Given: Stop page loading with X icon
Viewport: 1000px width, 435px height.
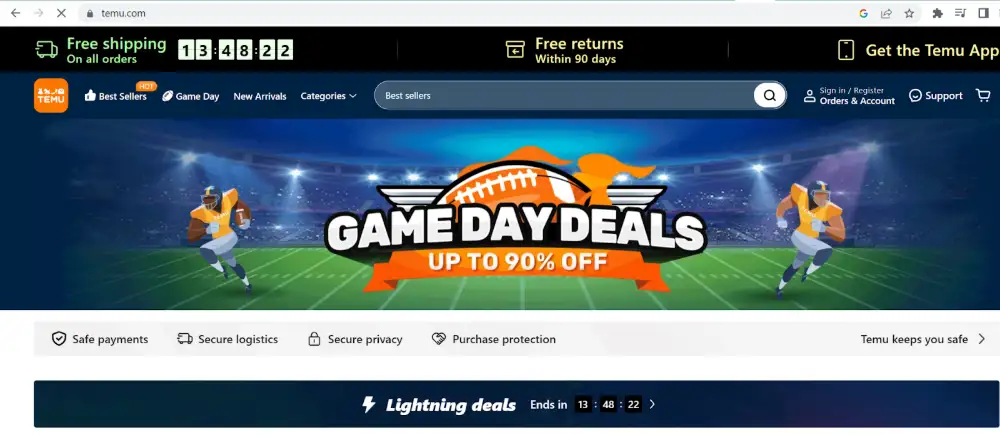Looking at the screenshot, I should 61,13.
